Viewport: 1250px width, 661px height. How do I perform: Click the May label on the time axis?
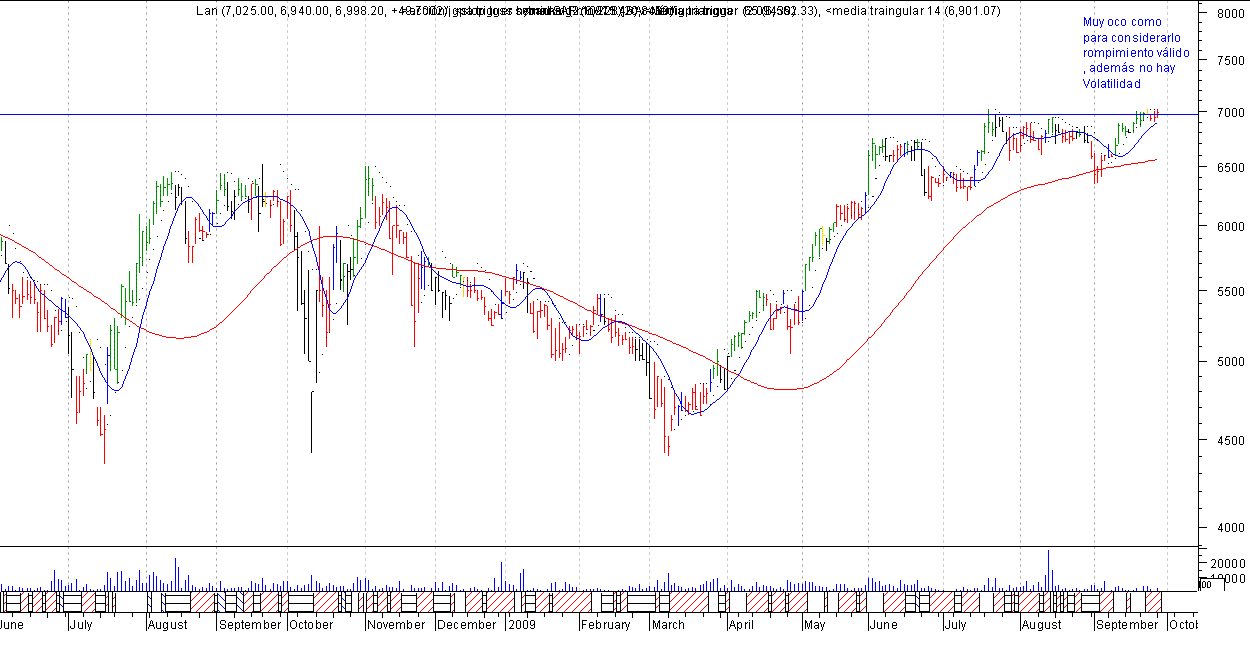(814, 625)
